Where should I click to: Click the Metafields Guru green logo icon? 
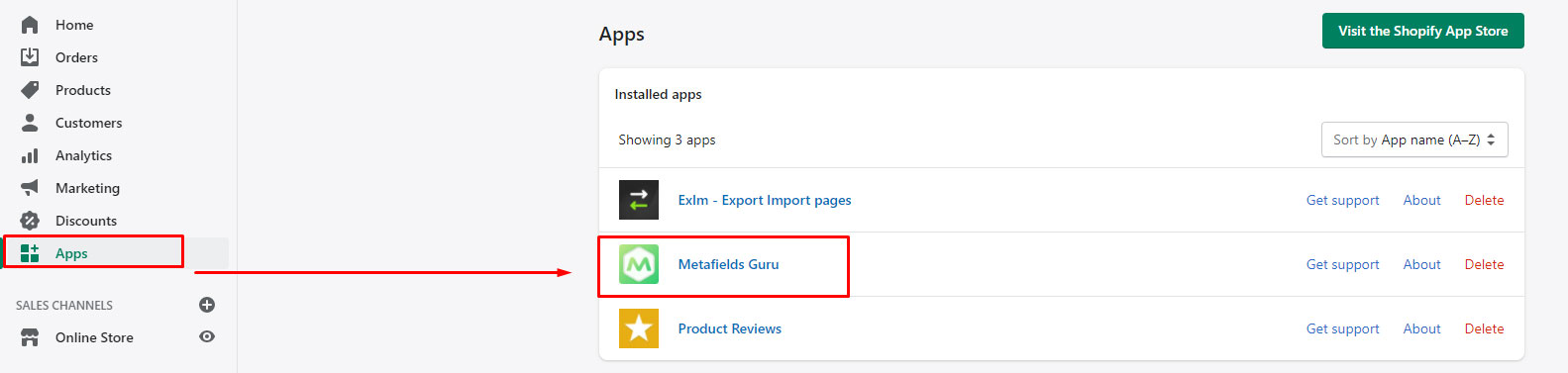pos(639,264)
